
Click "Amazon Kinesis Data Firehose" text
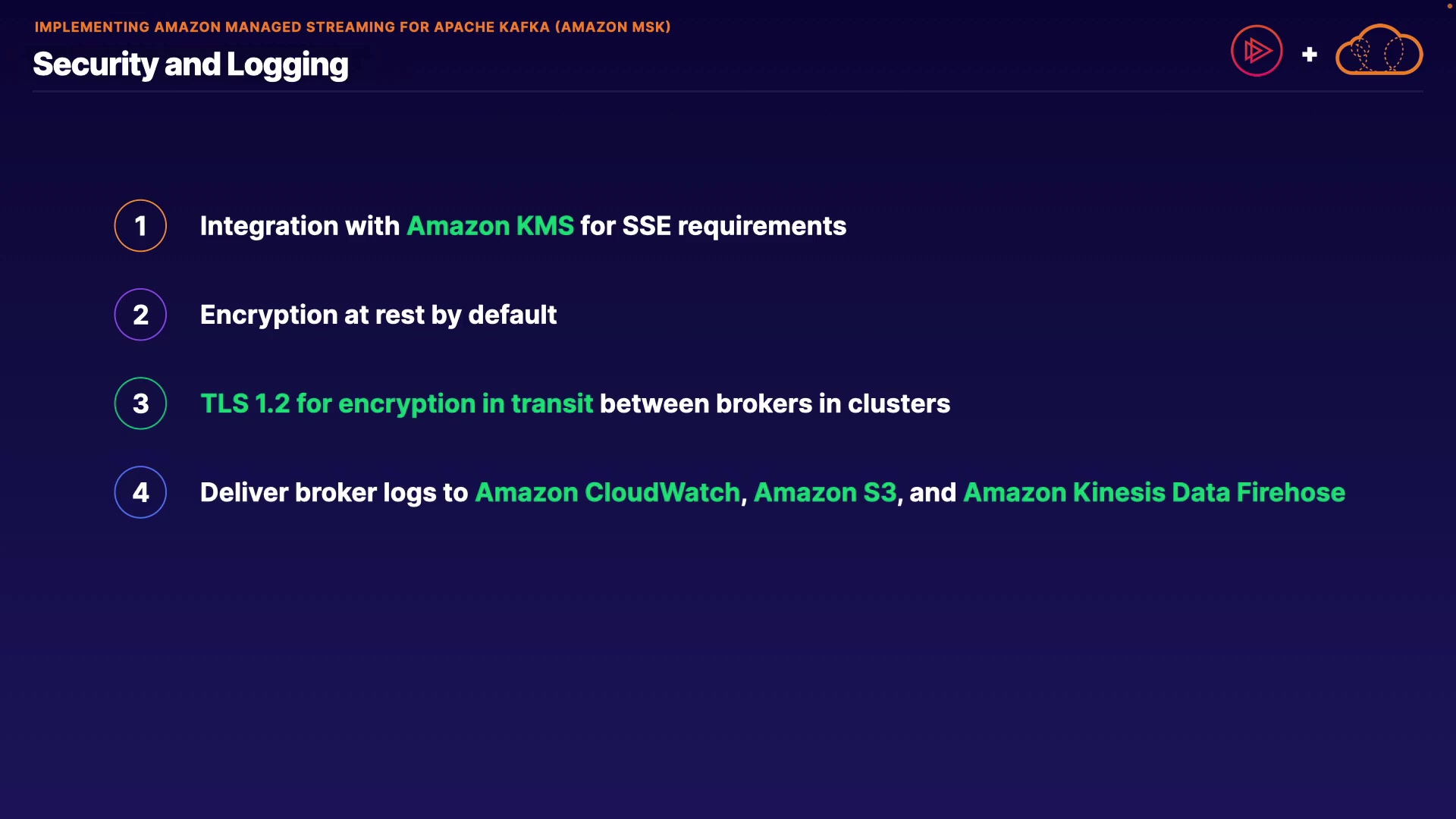coord(1153,492)
